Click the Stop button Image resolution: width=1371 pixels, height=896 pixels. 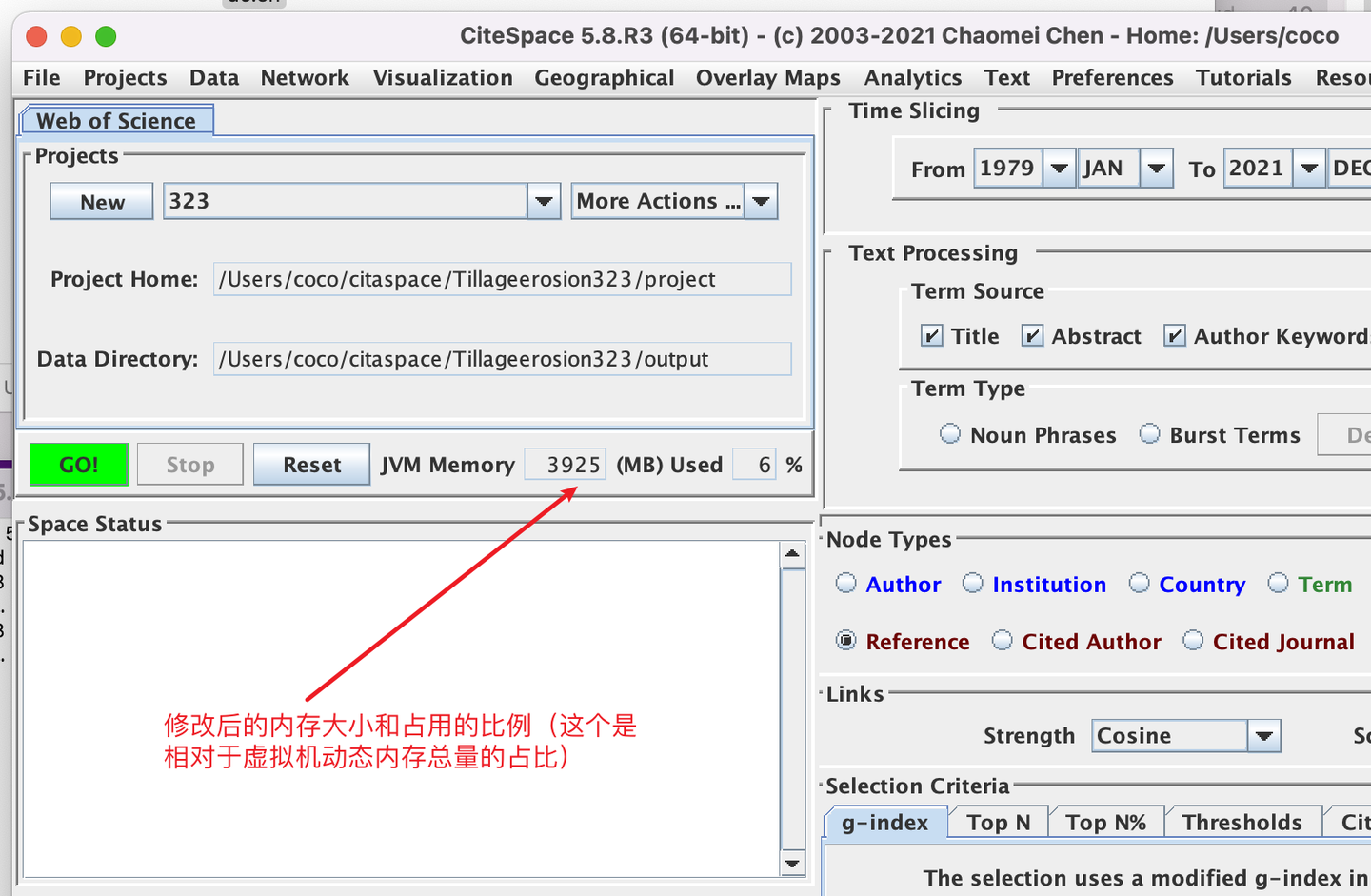[x=190, y=465]
